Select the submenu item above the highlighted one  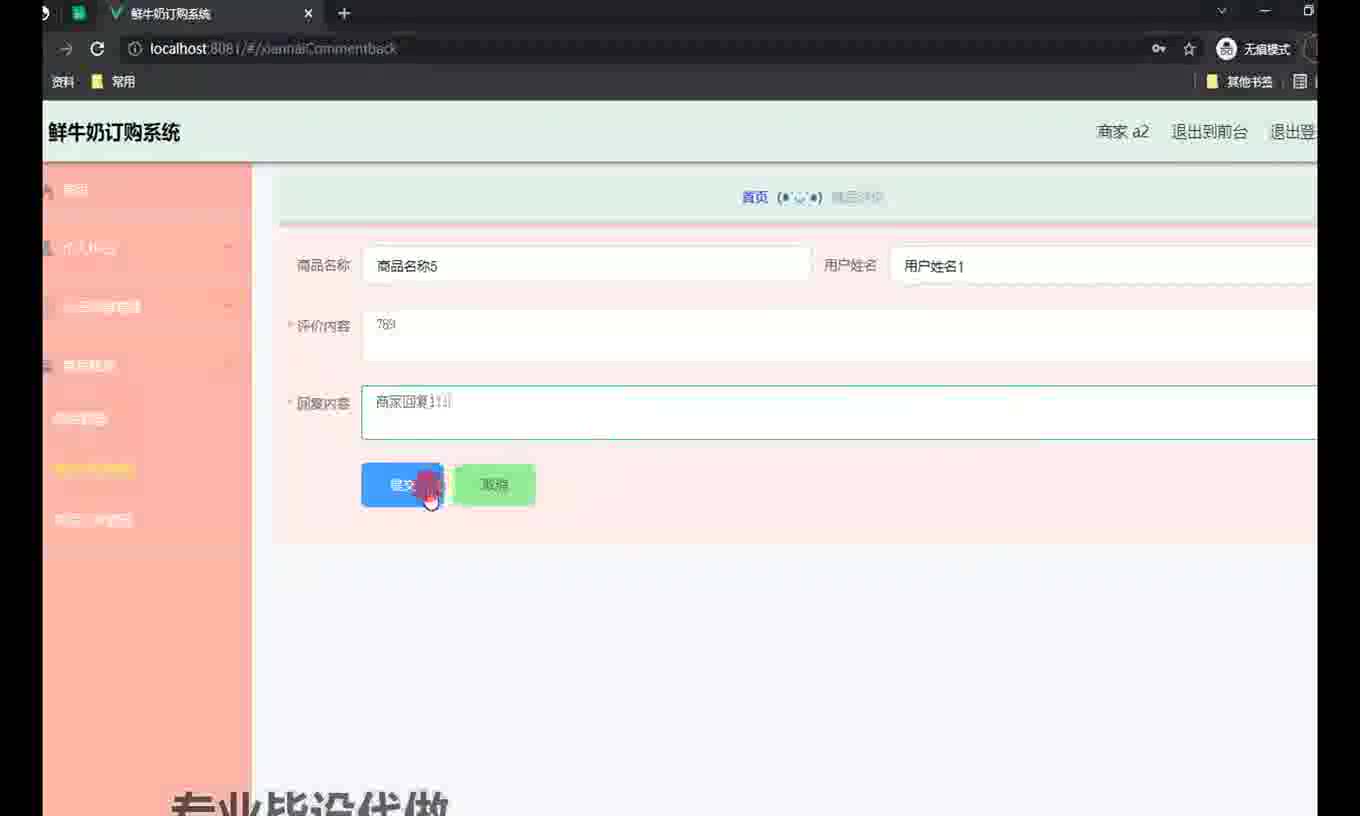point(80,419)
